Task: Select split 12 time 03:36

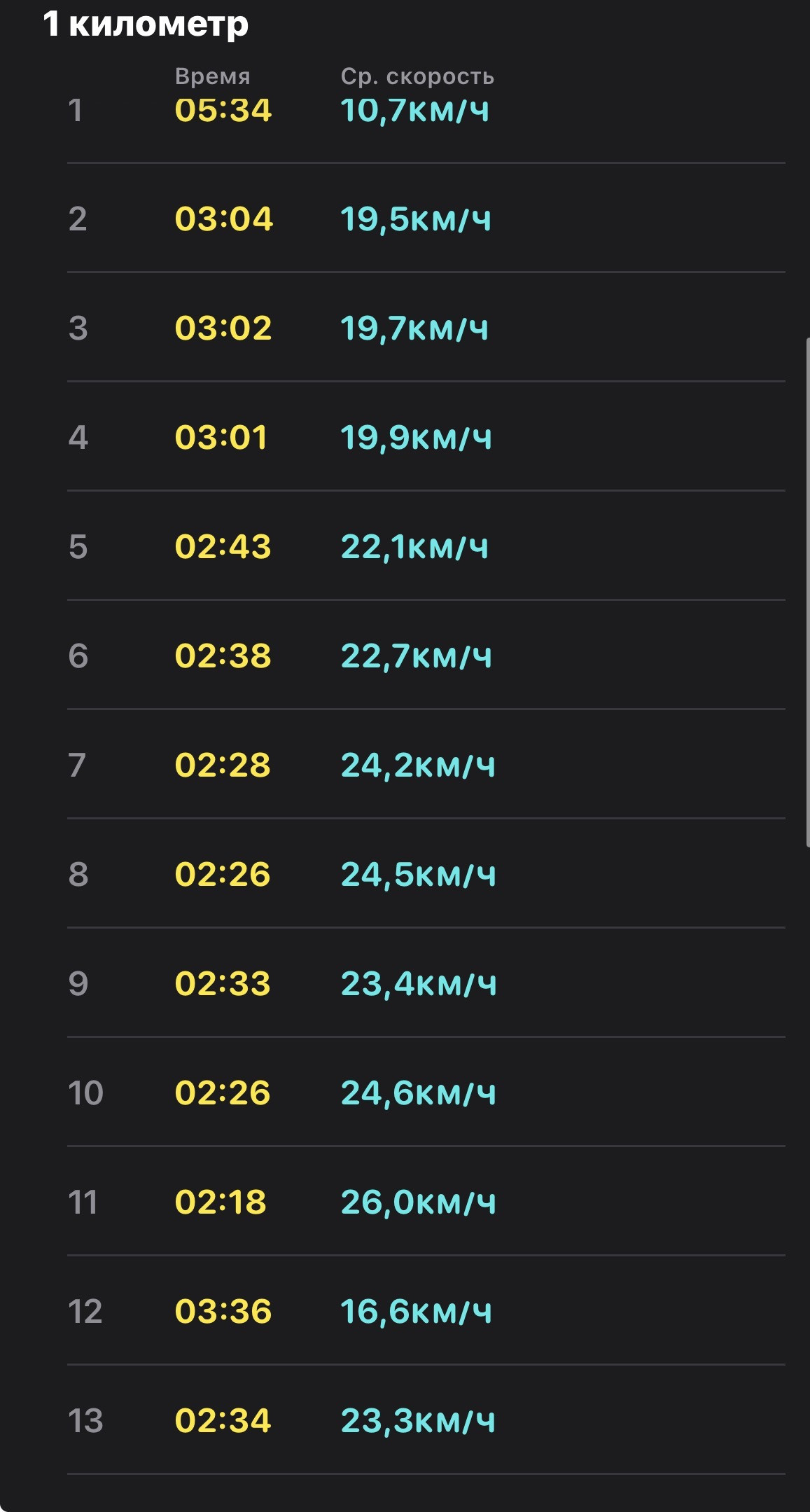Action: click(x=223, y=1312)
